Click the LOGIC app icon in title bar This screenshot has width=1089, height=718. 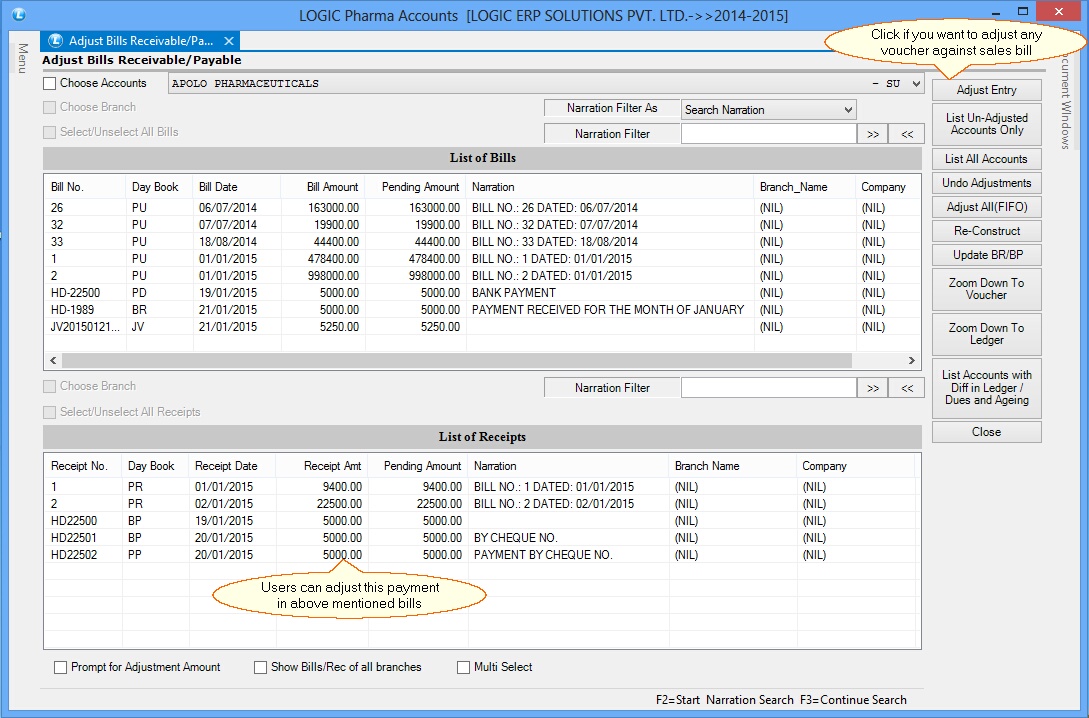coord(19,13)
